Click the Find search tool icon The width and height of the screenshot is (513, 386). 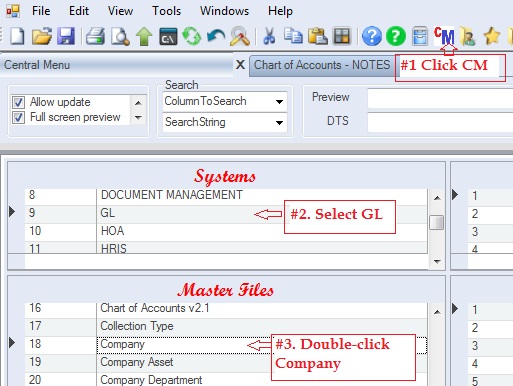pos(240,36)
